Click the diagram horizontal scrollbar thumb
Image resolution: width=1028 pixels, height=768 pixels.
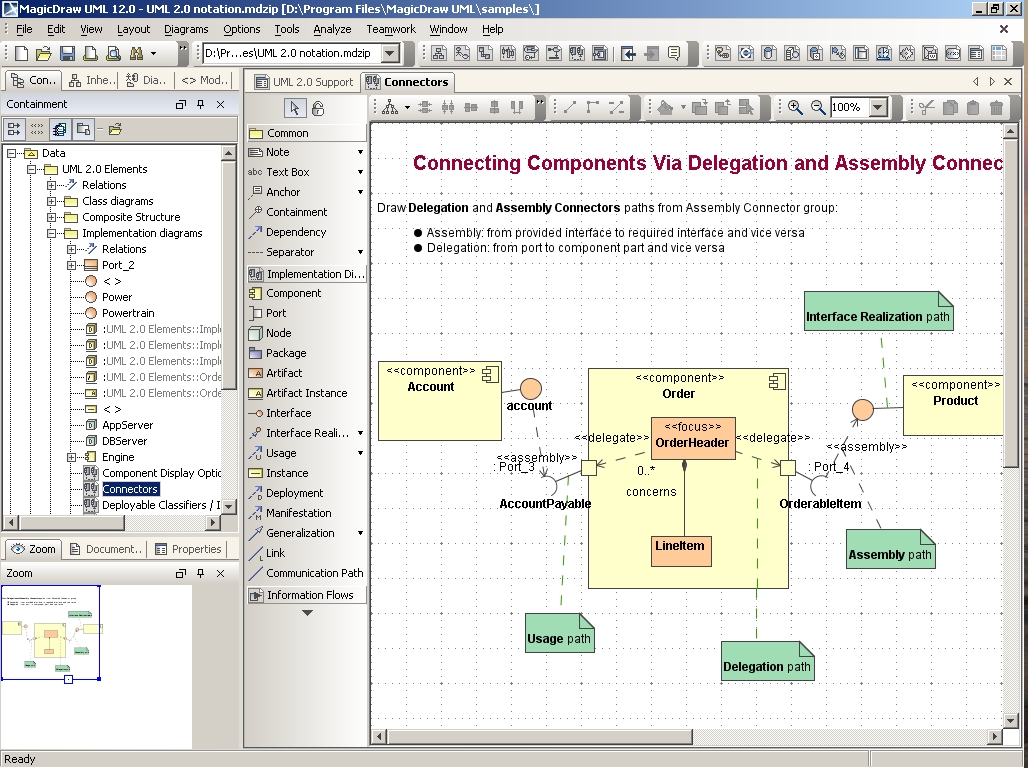click(540, 737)
